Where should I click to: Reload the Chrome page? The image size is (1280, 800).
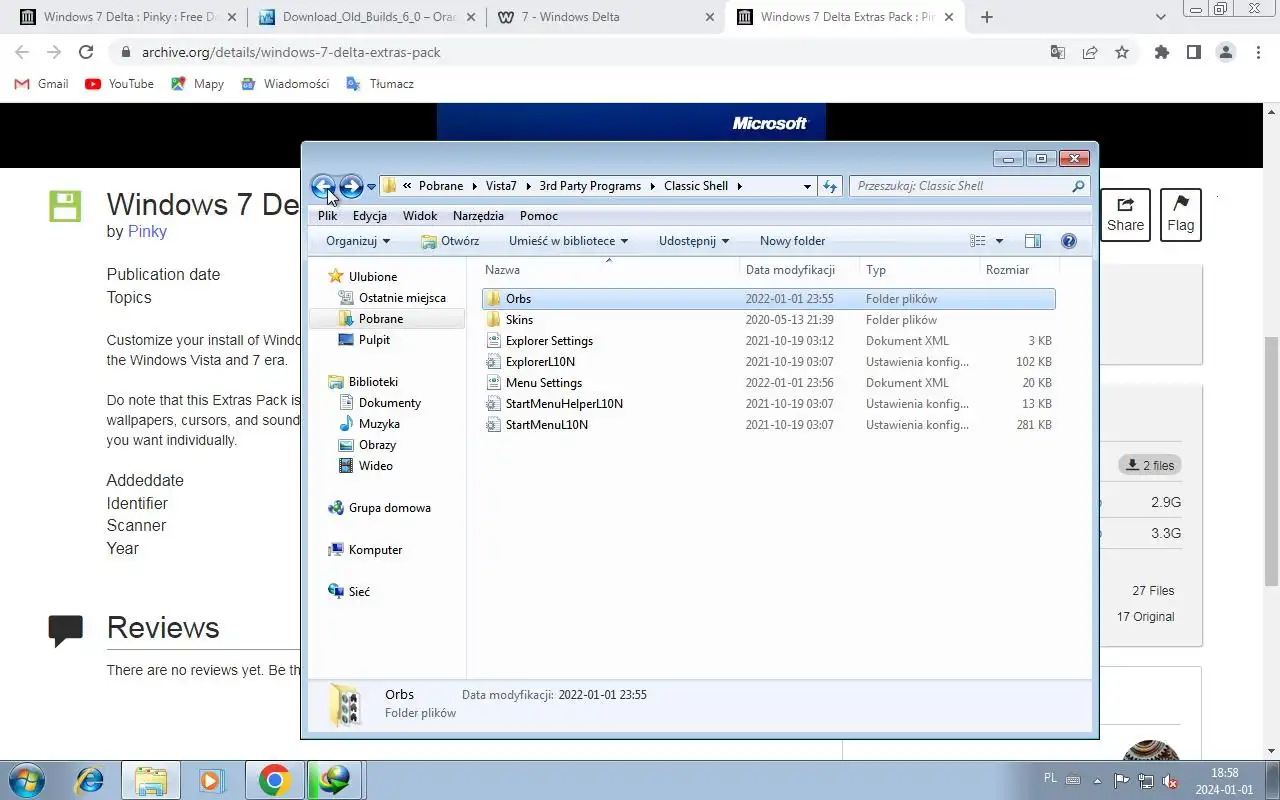[86, 52]
